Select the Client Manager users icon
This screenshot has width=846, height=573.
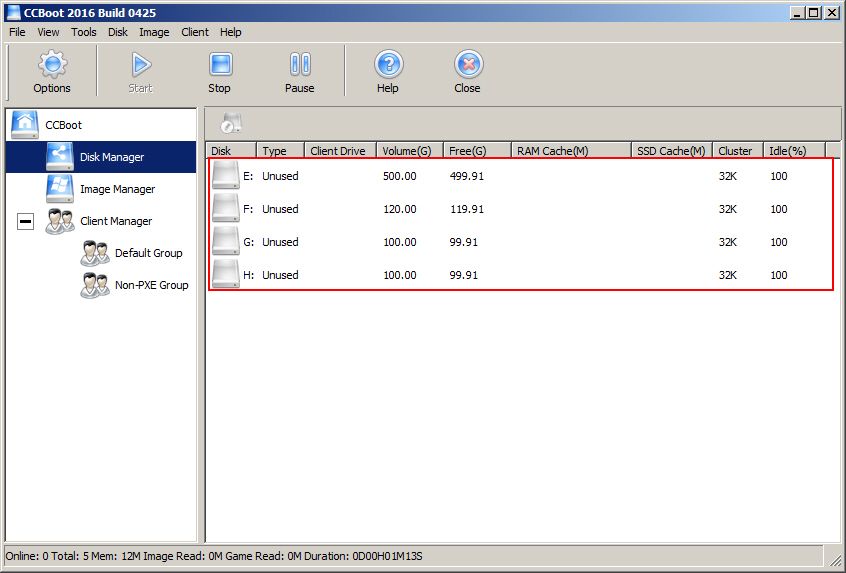pos(59,221)
